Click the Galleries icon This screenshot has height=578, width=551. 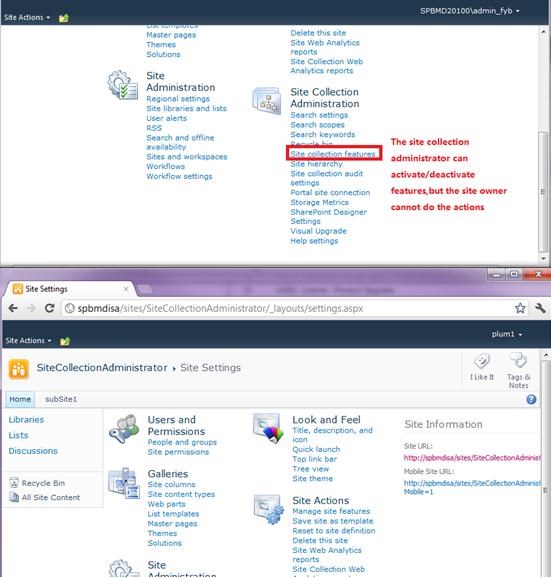(x=124, y=483)
